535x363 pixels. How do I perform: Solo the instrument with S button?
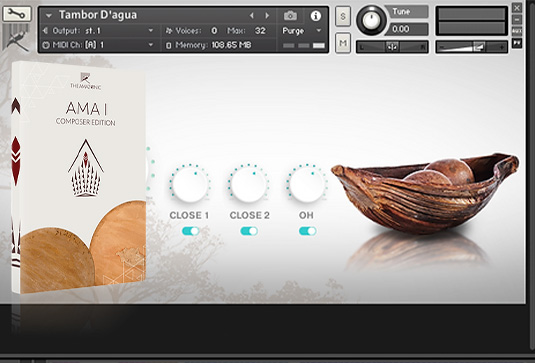pyautogui.click(x=343, y=16)
